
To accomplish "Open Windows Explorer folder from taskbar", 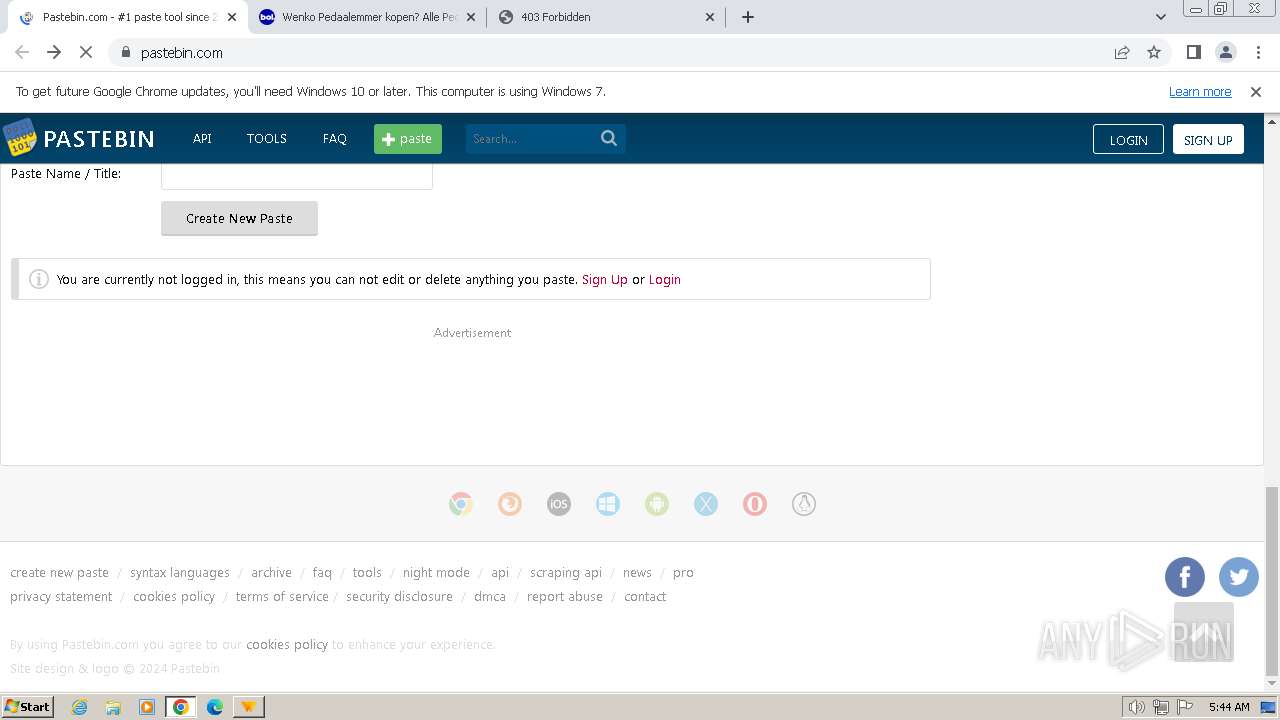I will tap(113, 707).
